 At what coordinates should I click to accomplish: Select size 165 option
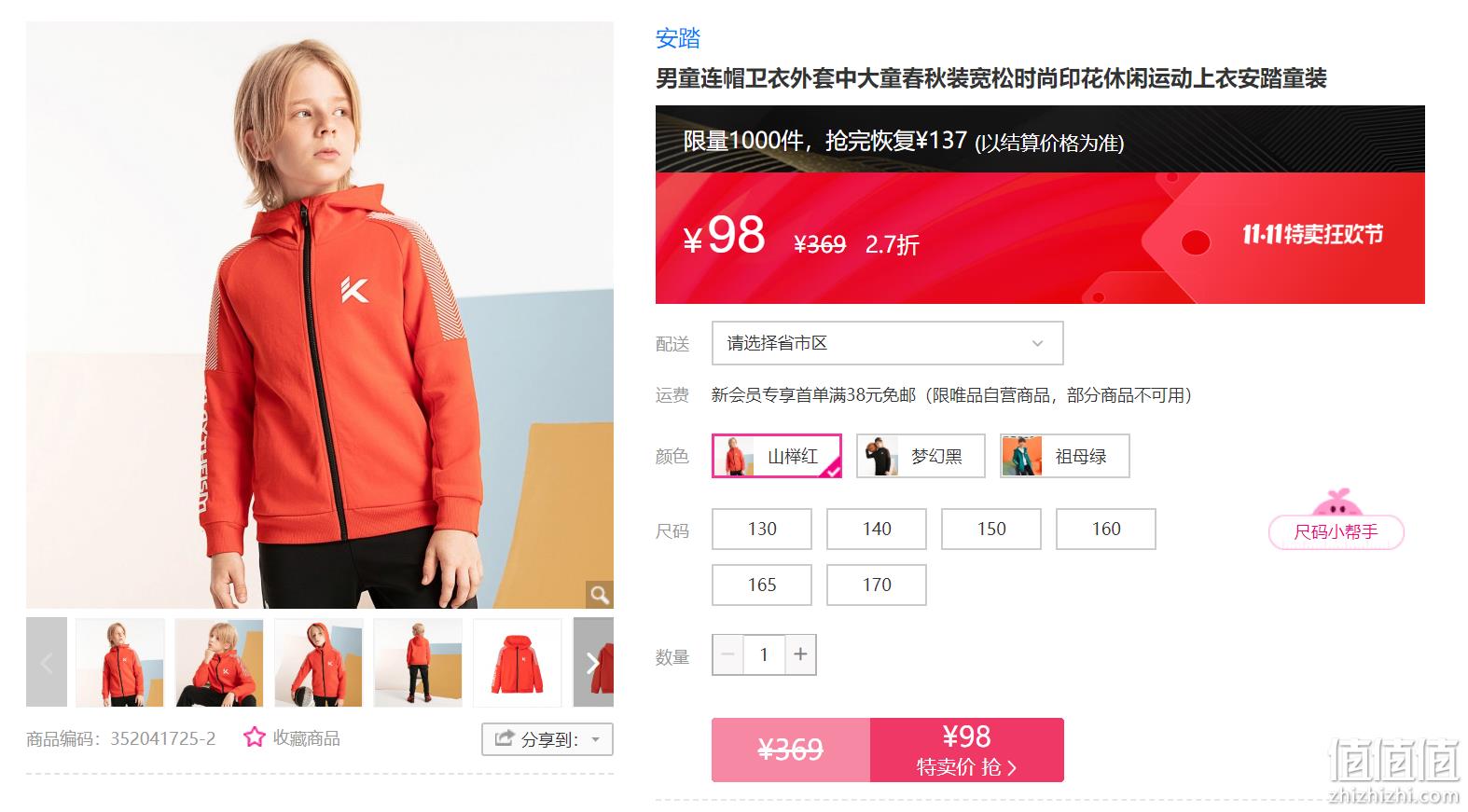[762, 585]
